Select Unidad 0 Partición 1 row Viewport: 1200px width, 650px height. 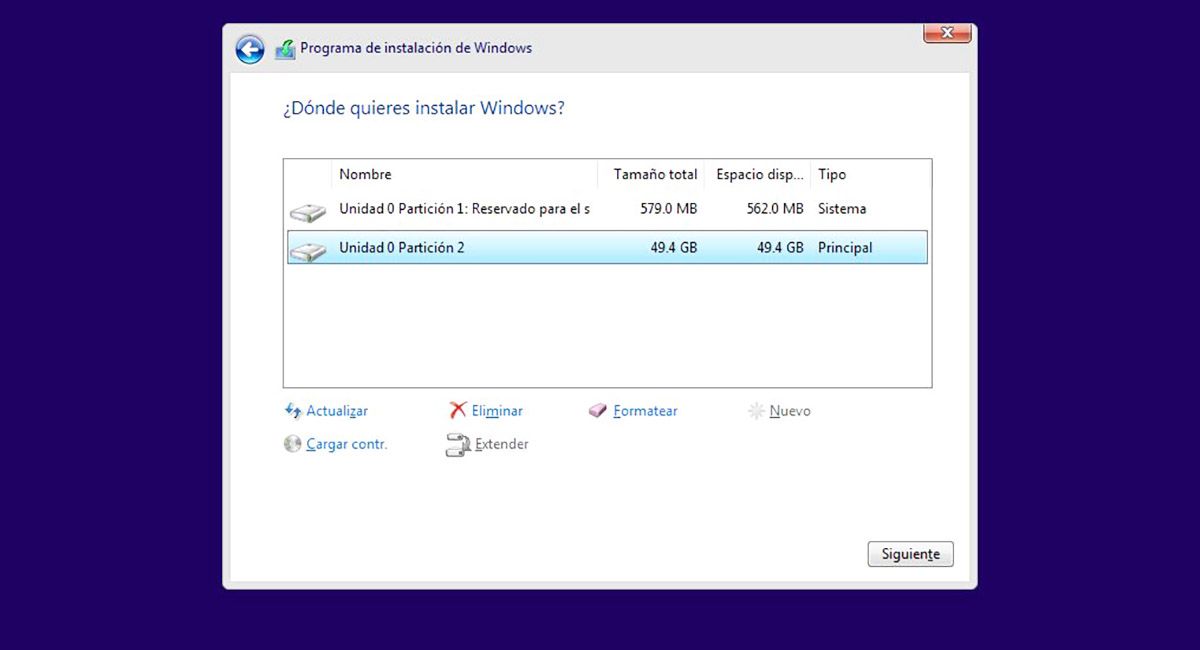(x=464, y=209)
